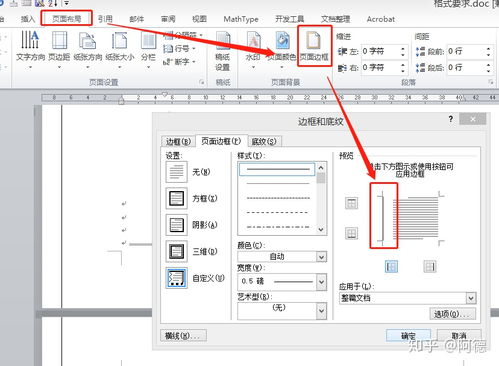
Task: Click the right indent 右 value field
Action: 380,67
